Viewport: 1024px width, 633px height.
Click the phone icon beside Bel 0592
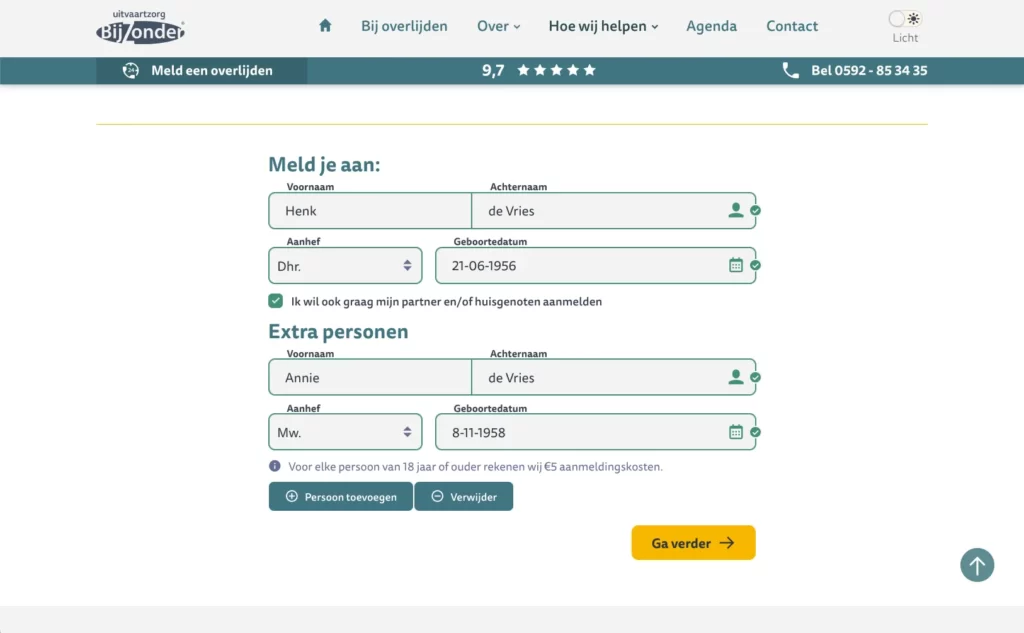(x=790, y=71)
